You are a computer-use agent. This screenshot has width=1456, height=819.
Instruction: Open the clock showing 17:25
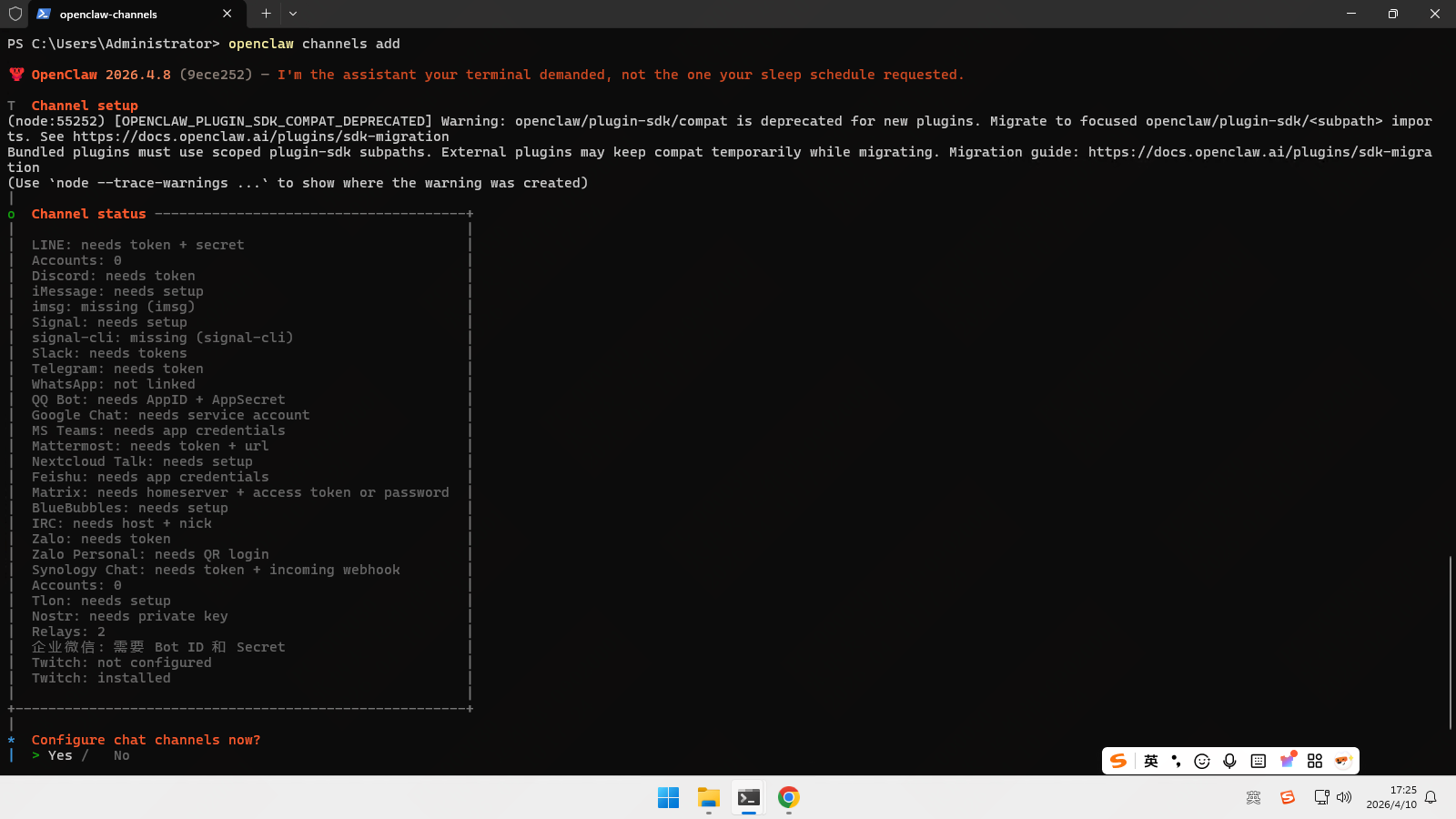[x=1391, y=797]
